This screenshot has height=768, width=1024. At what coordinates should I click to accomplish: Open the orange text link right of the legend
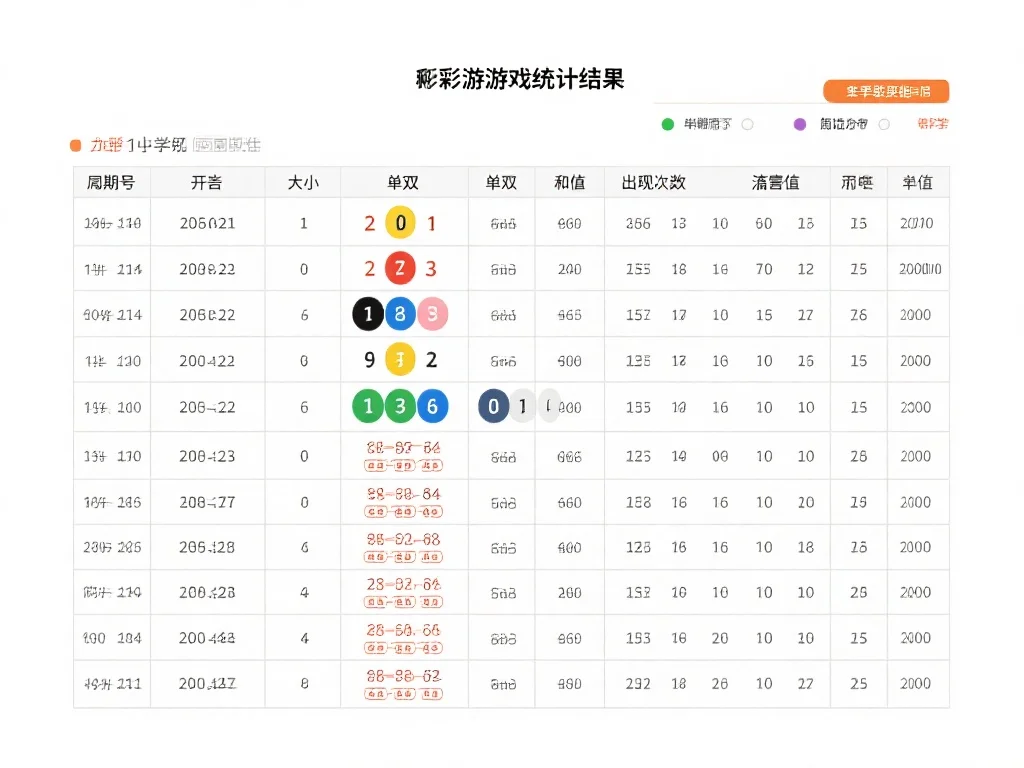coord(933,123)
